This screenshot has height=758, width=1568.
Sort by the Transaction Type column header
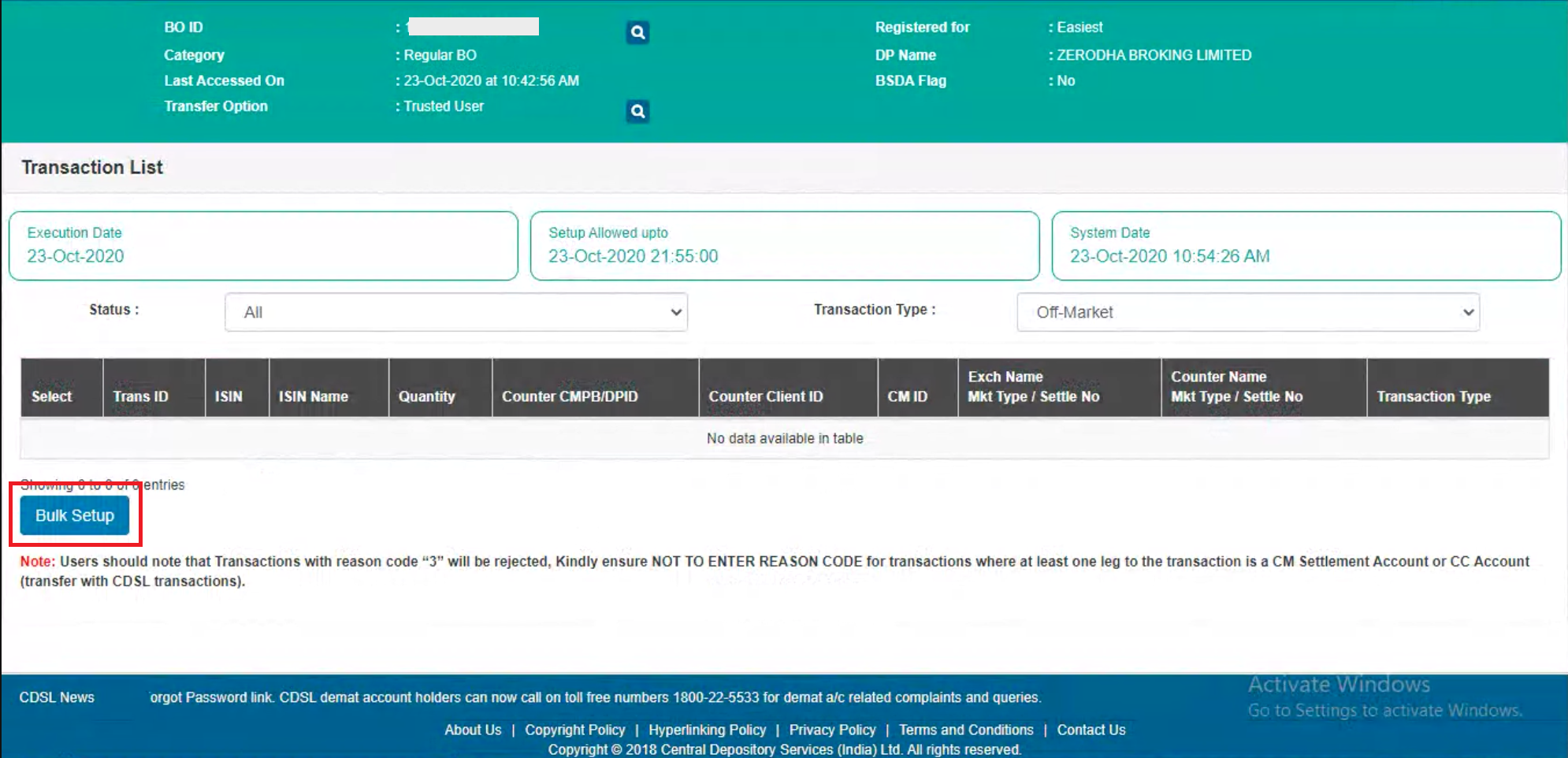coord(1434,396)
